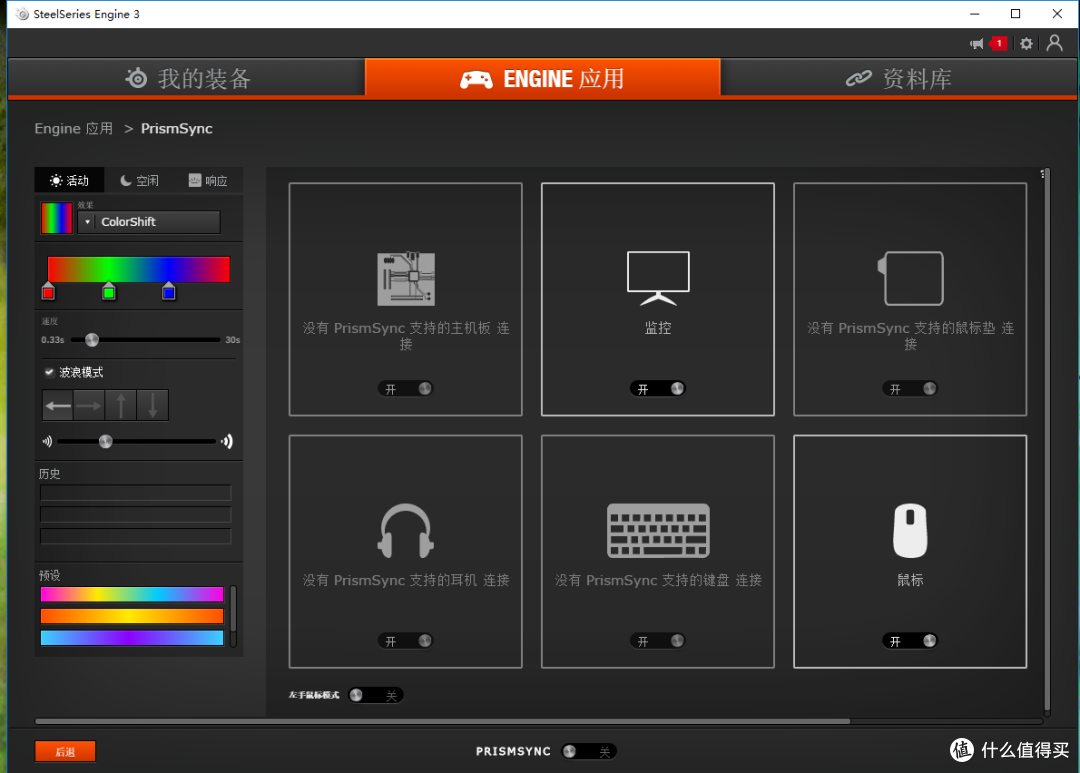Select the mousepad device icon

point(911,278)
